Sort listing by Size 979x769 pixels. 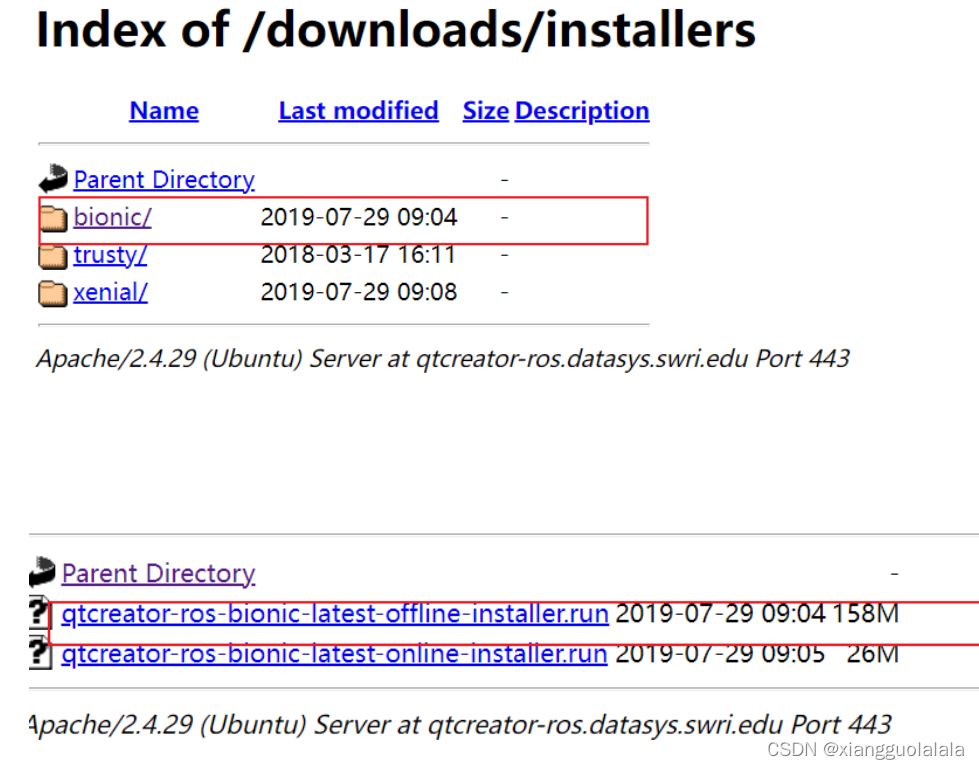(485, 110)
